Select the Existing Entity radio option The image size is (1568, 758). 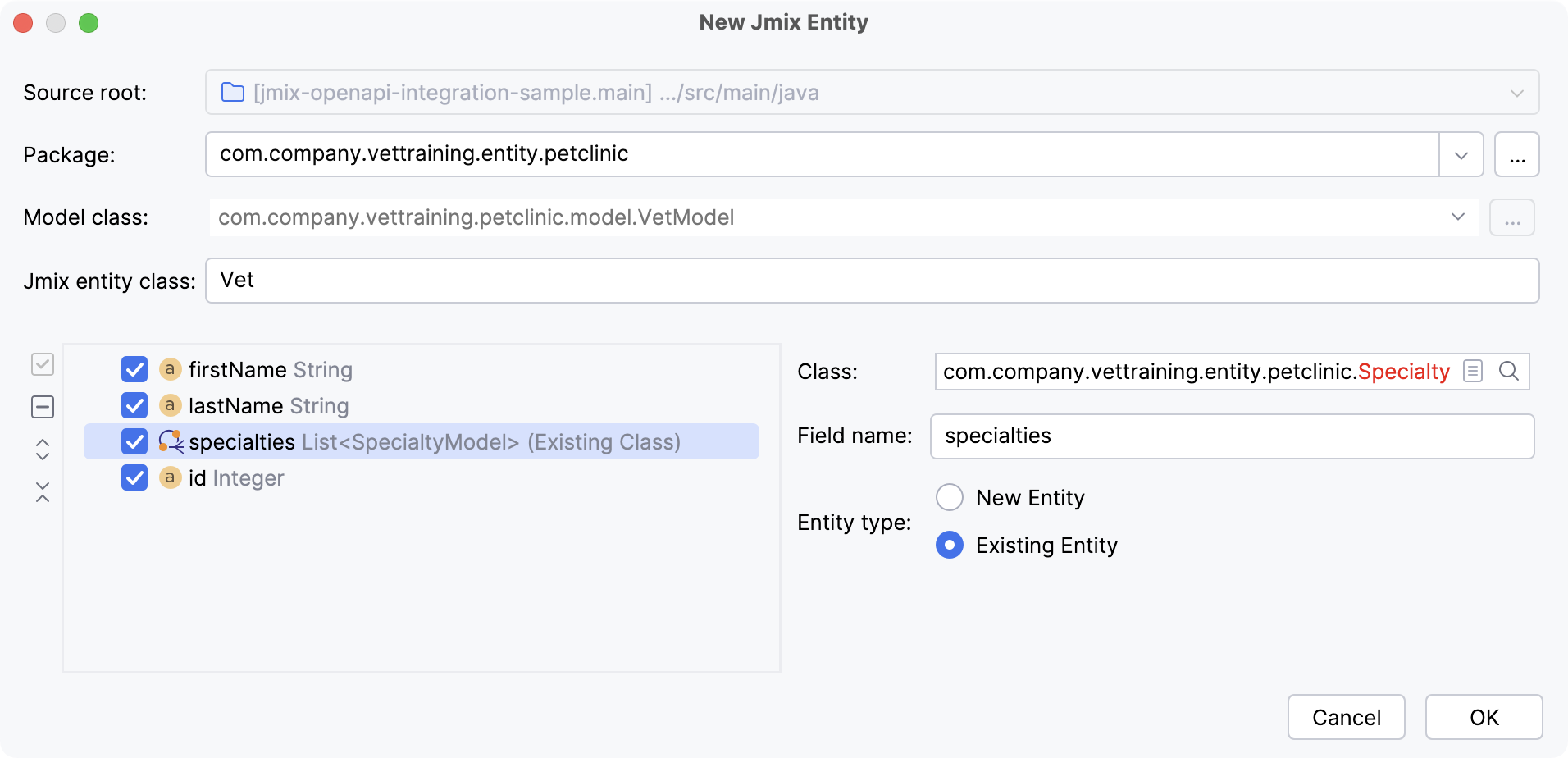click(x=950, y=545)
